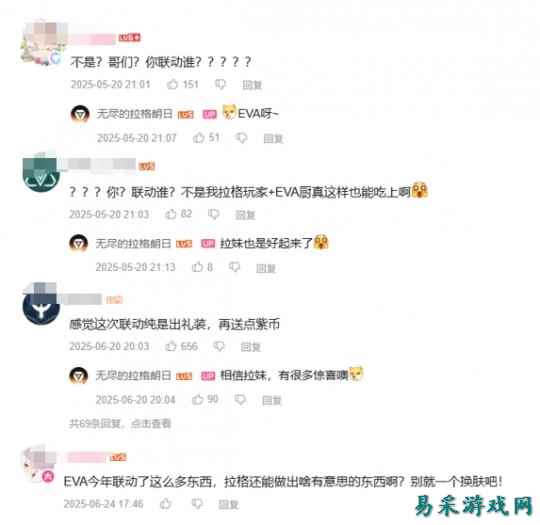Like the comment with 151 likes

(172, 84)
